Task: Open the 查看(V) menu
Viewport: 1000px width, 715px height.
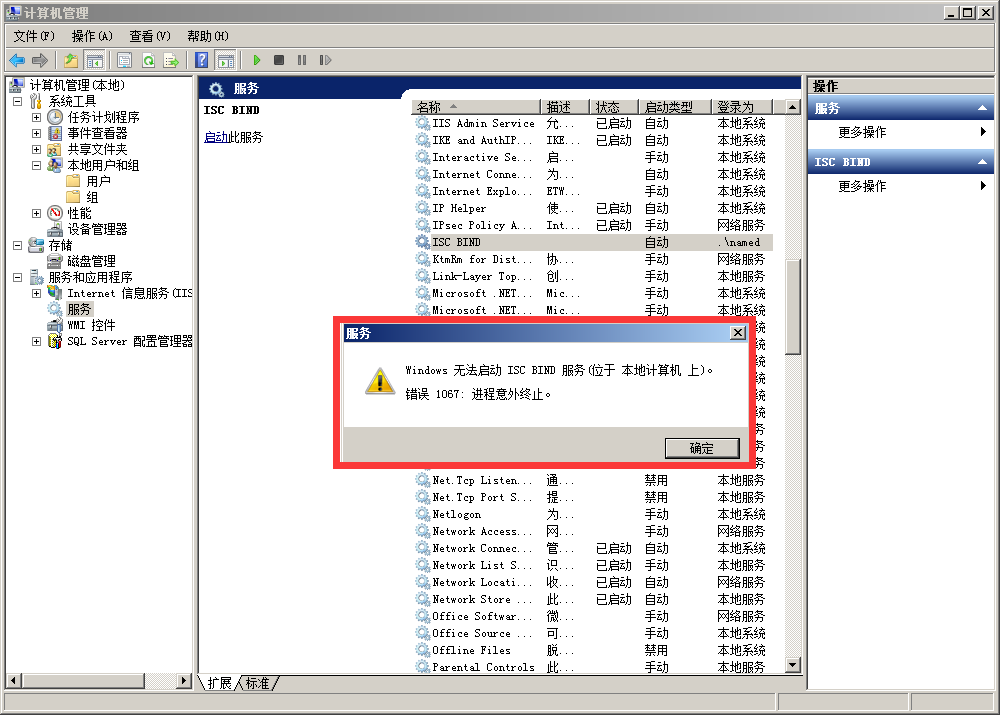Action: (150, 36)
